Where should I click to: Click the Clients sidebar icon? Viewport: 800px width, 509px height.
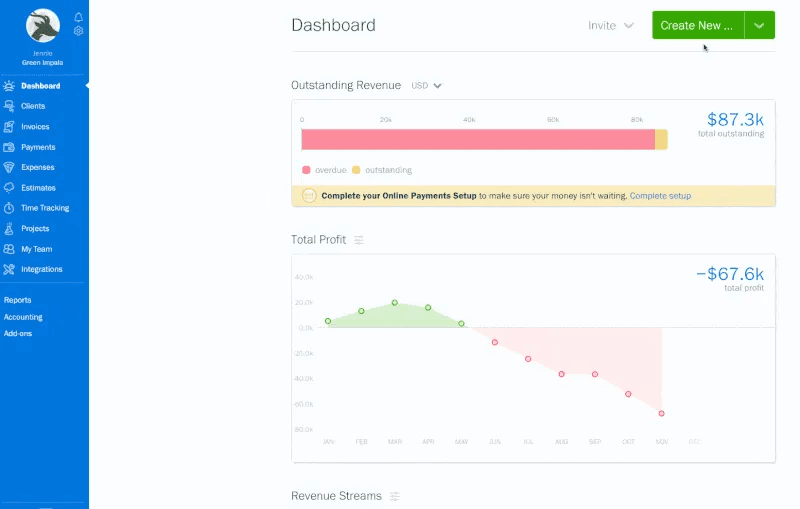click(9, 106)
